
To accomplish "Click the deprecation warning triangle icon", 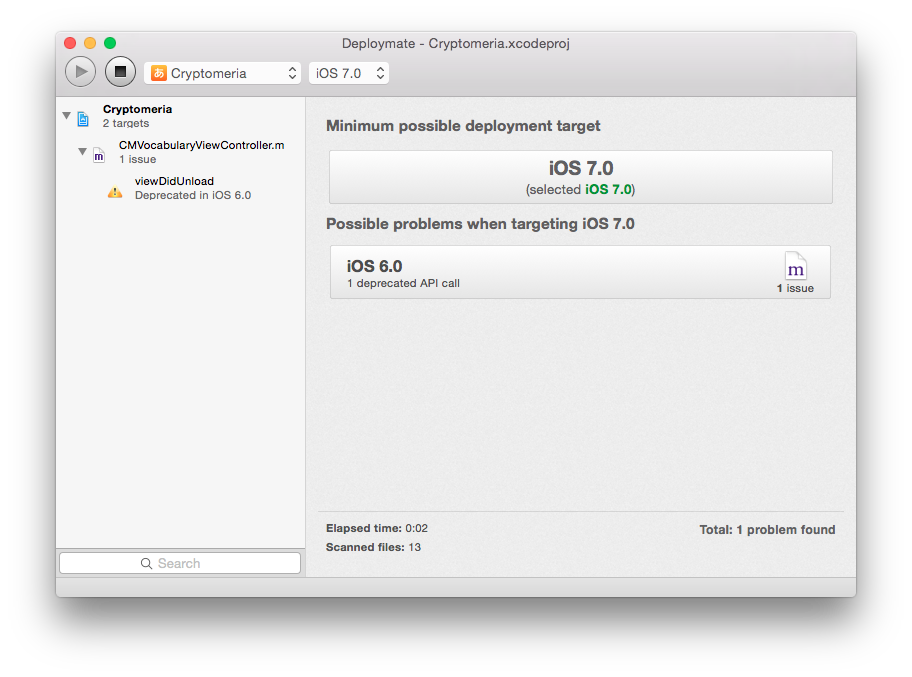I will tap(115, 191).
